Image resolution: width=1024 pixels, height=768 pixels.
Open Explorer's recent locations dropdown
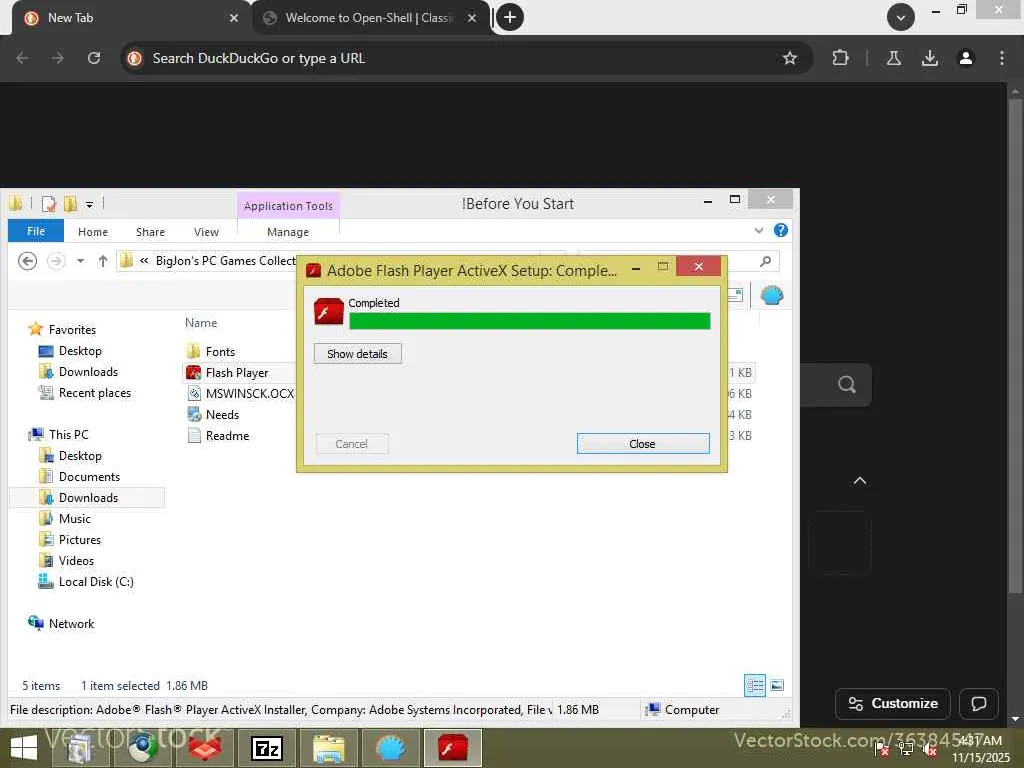(80, 261)
